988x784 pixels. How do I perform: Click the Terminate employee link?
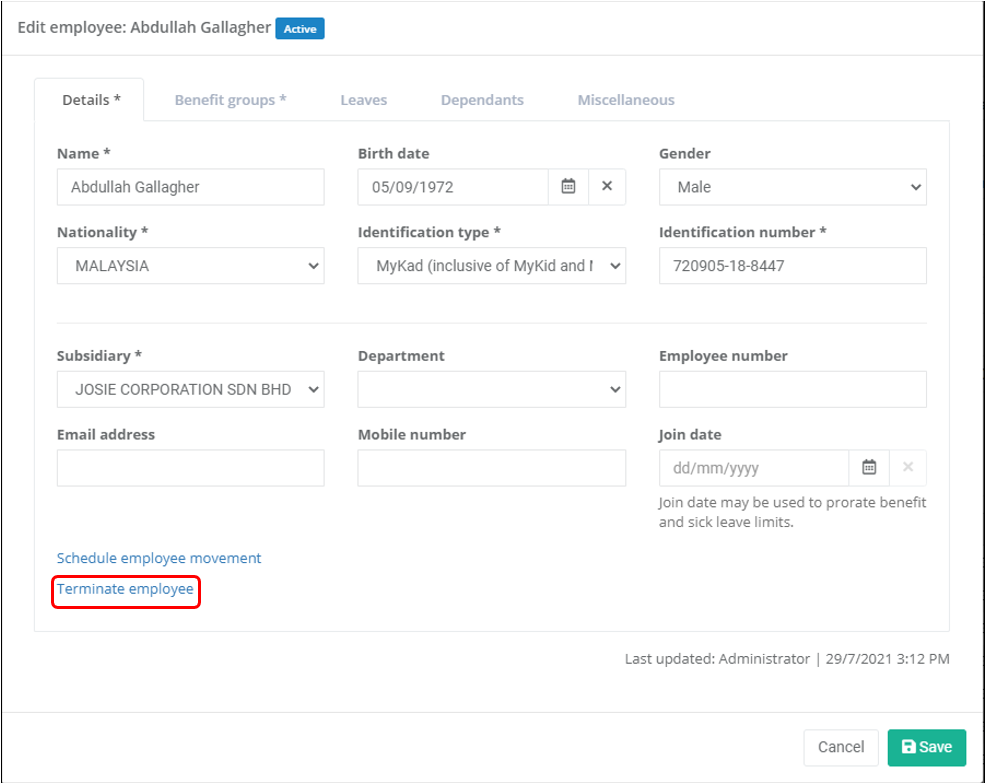point(125,590)
